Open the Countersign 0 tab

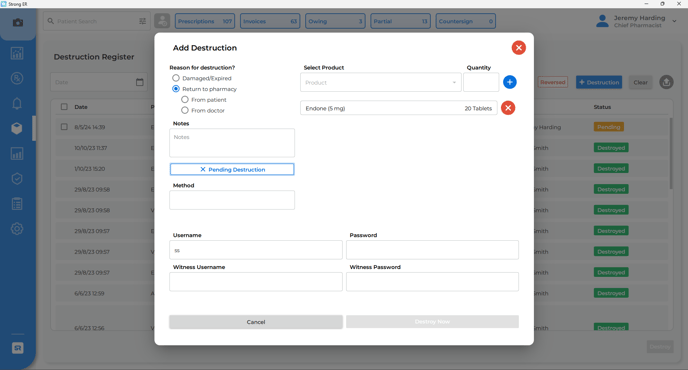(466, 21)
